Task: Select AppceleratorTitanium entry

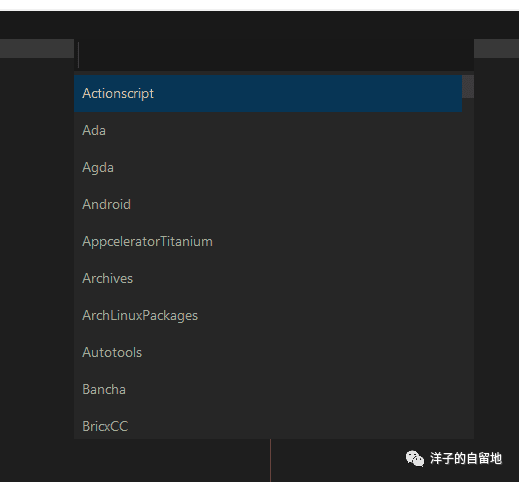Action: tap(268, 241)
